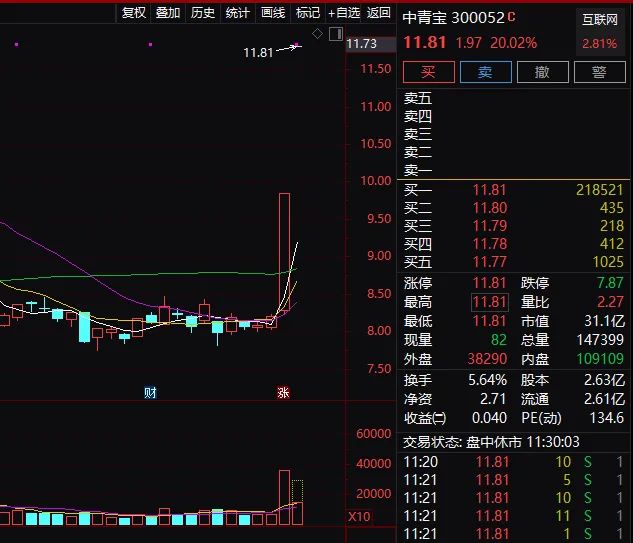Click the diamond marker icon above chart
This screenshot has width=633, height=543.
click(317, 34)
